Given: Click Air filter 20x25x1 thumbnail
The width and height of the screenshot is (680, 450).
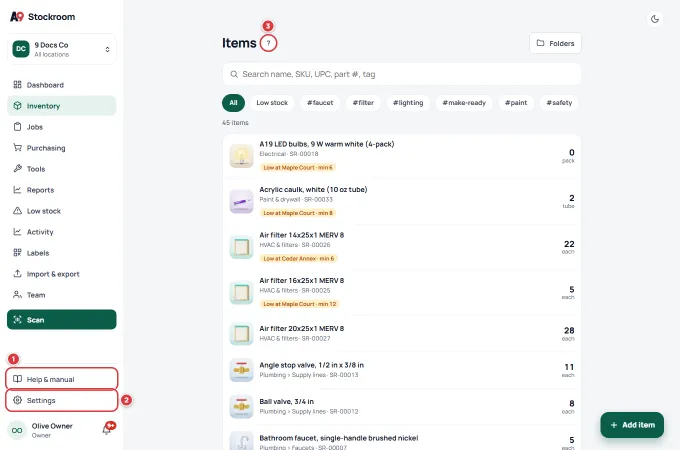Looking at the screenshot, I should pos(241,333).
